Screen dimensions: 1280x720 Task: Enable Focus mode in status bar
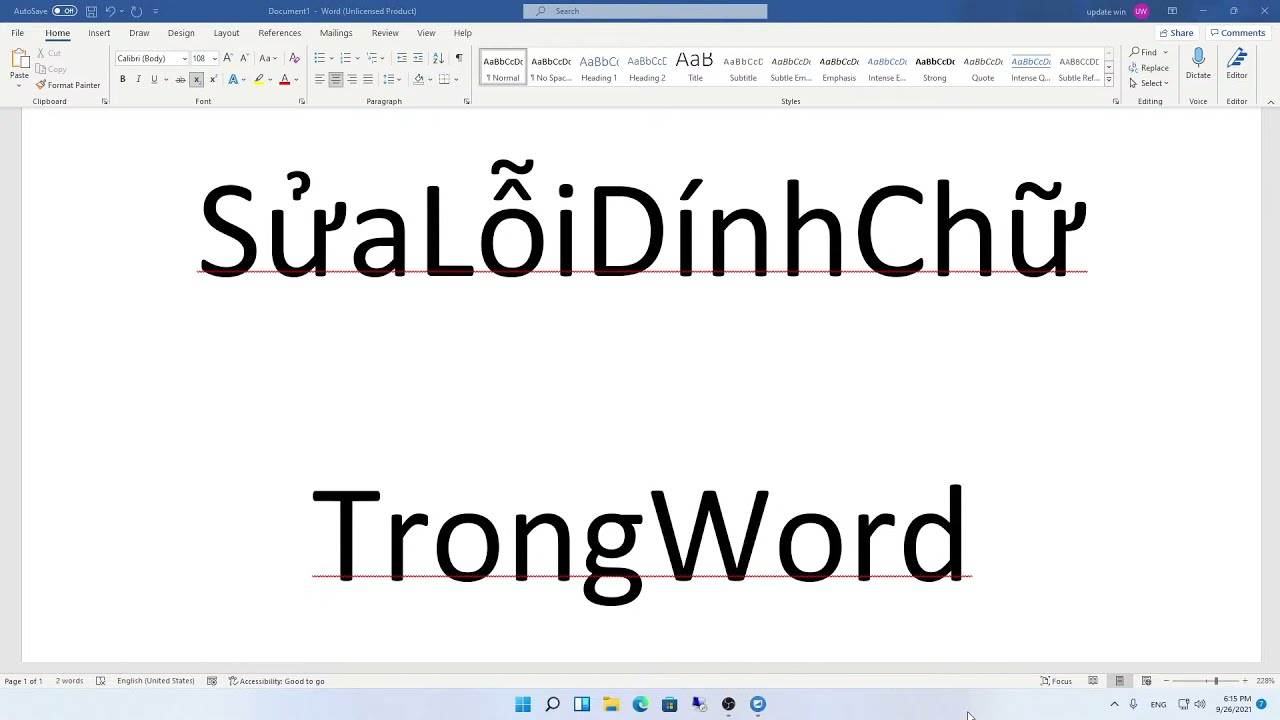1056,681
